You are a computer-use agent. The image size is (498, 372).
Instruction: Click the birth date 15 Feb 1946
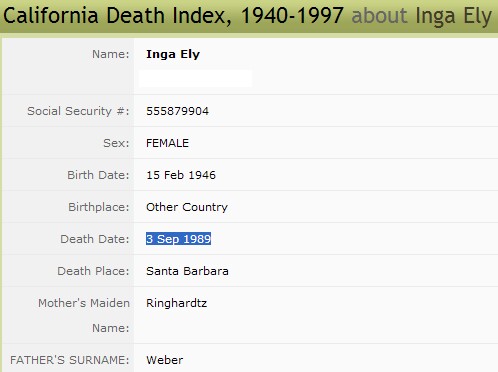(x=181, y=175)
